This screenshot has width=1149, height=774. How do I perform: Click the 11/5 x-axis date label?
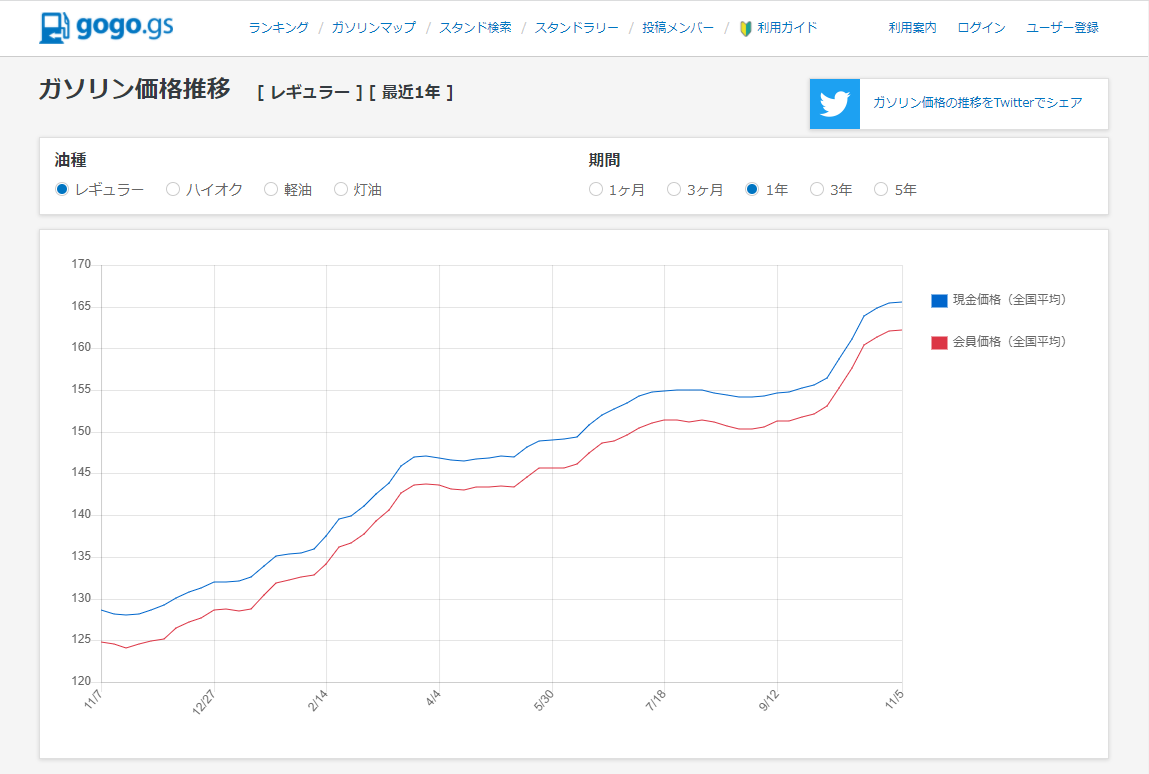(894, 699)
